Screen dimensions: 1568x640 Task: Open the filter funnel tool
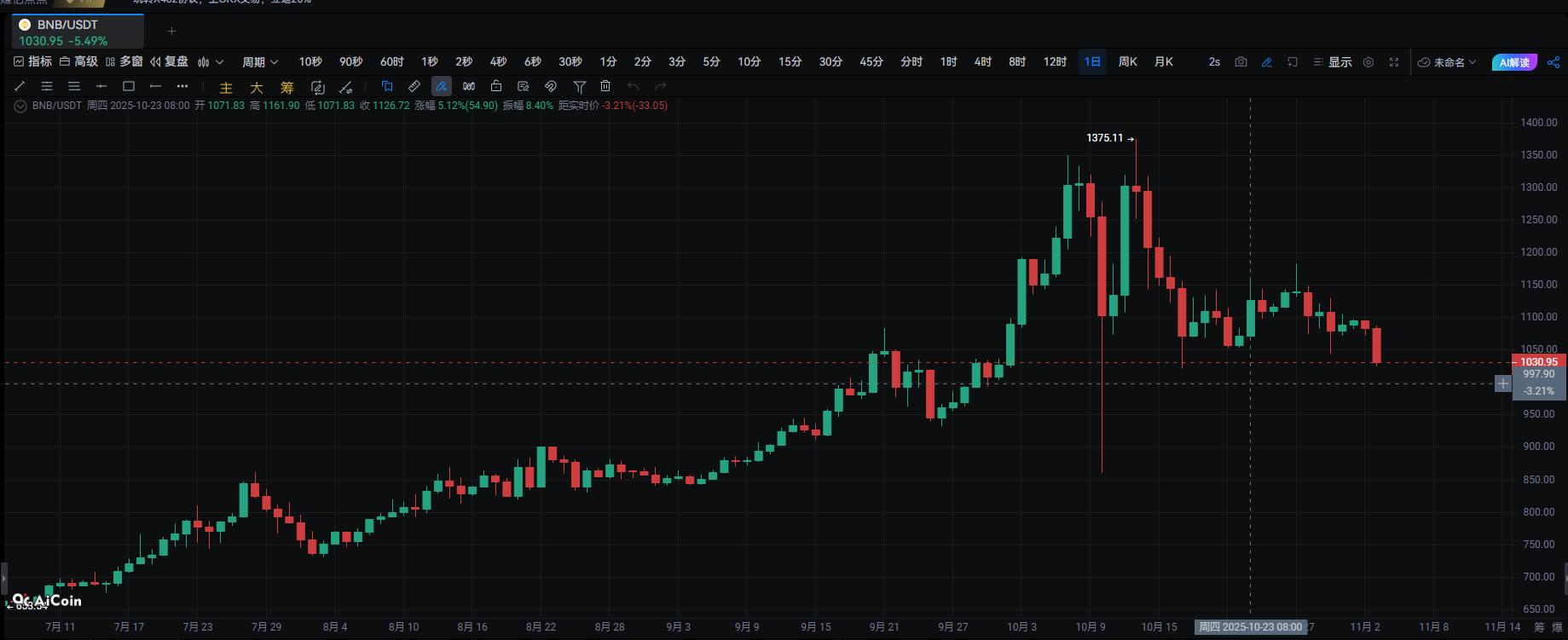[579, 86]
